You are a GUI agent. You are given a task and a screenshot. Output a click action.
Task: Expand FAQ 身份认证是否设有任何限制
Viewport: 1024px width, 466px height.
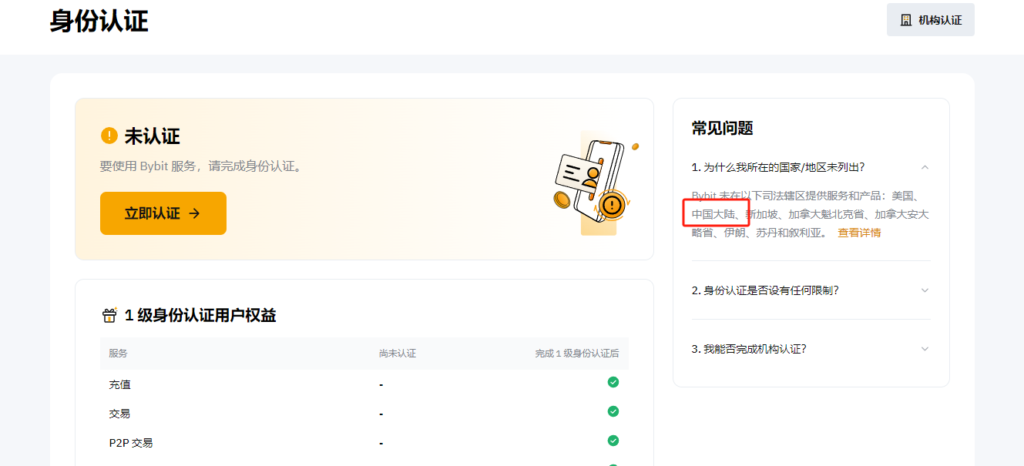pos(925,290)
